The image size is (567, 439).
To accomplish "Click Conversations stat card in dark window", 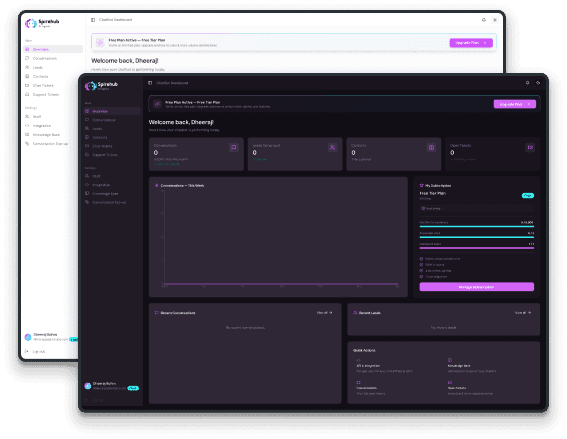I will [x=196, y=154].
